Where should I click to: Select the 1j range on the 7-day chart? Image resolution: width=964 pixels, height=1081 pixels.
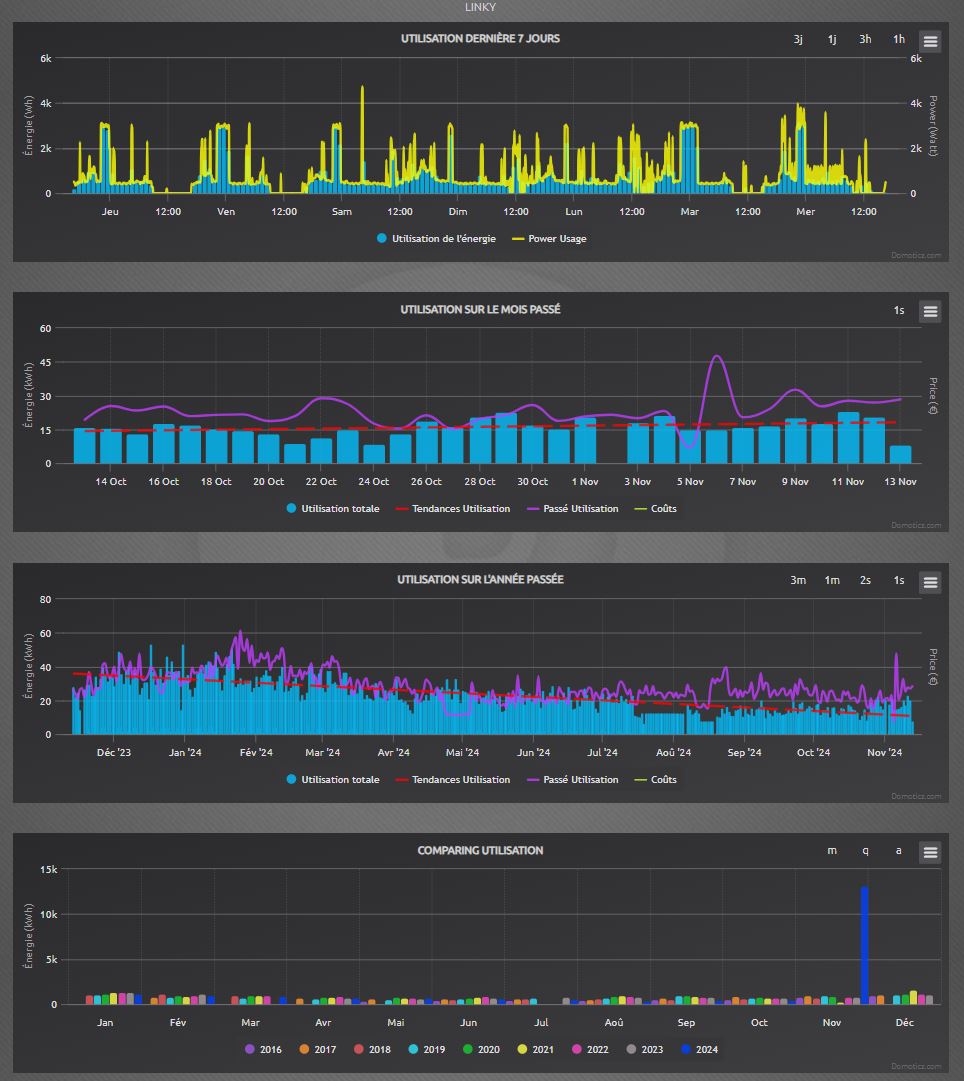pos(832,39)
